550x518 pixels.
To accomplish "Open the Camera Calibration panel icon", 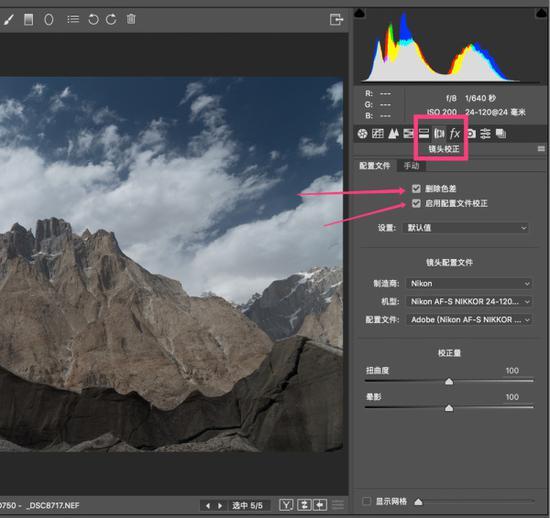I will 471,134.
